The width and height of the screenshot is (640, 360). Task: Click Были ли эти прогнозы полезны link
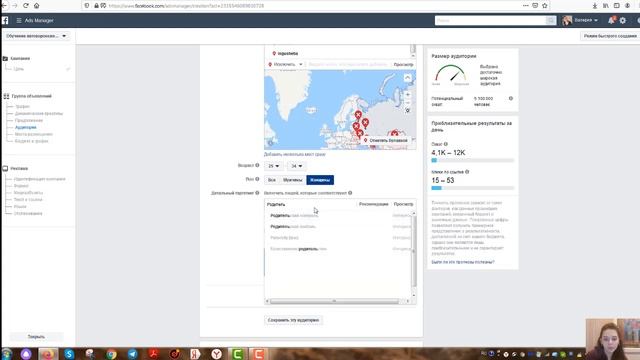click(463, 262)
